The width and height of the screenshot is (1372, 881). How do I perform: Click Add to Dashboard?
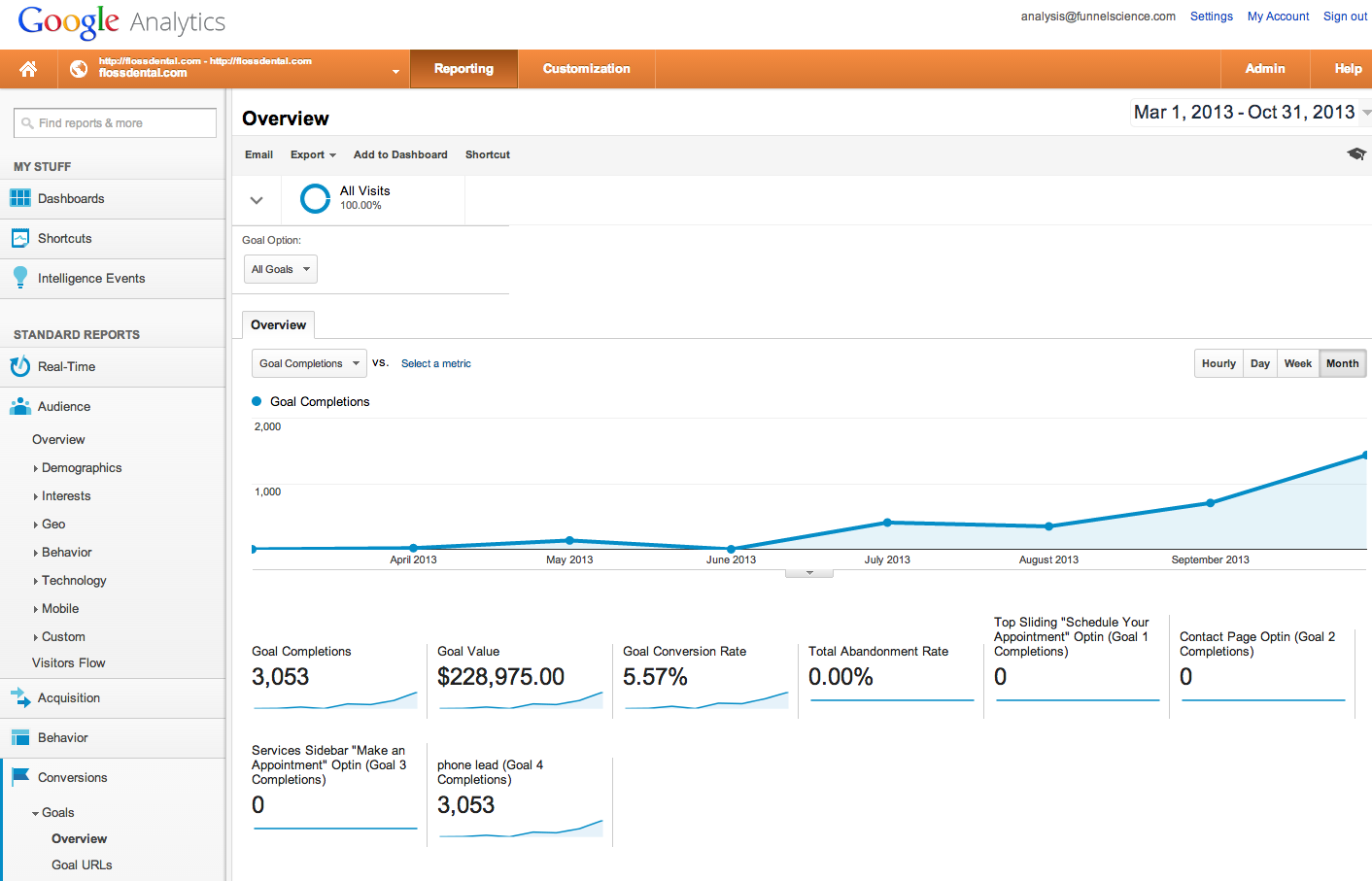click(400, 154)
